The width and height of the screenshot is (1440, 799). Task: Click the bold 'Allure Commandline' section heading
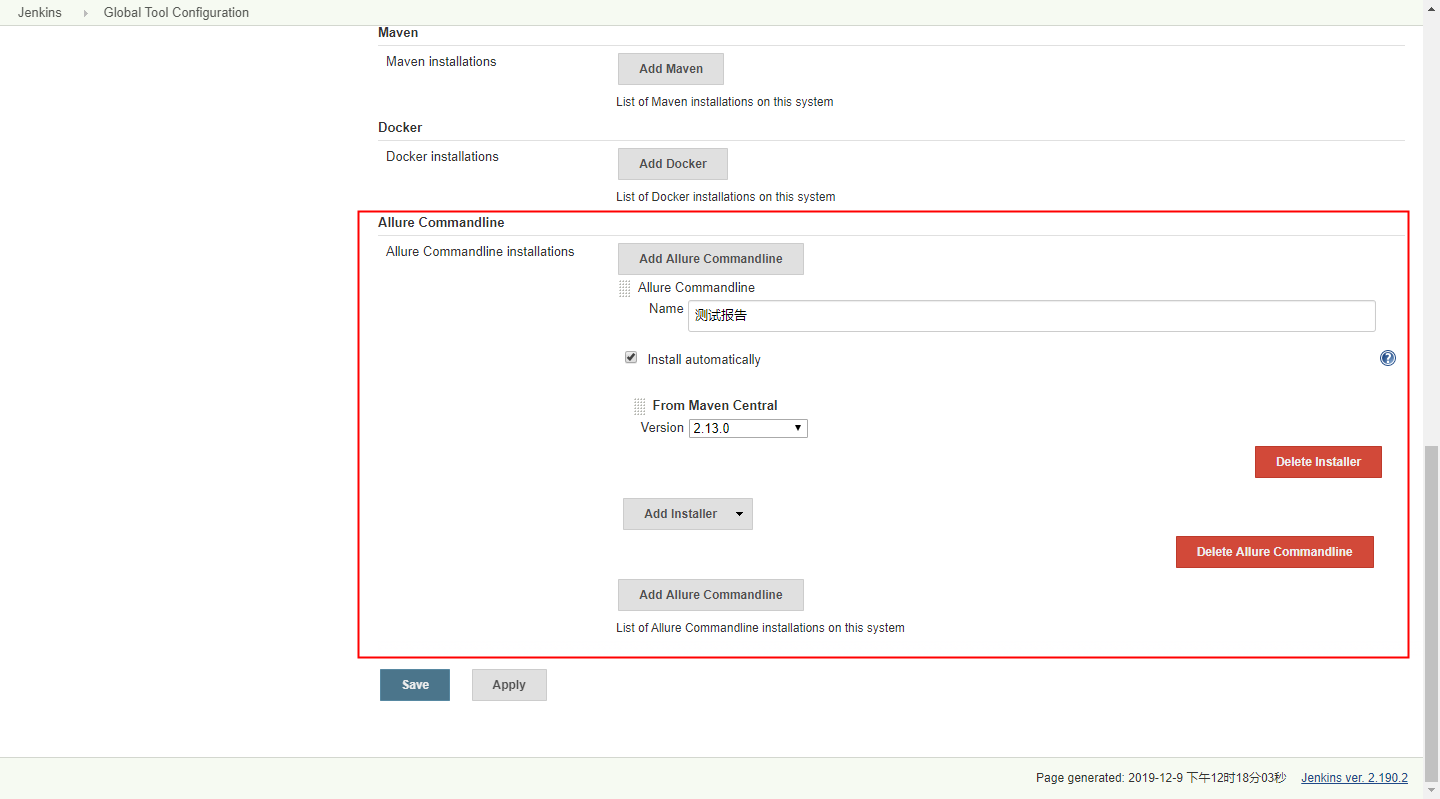click(441, 223)
